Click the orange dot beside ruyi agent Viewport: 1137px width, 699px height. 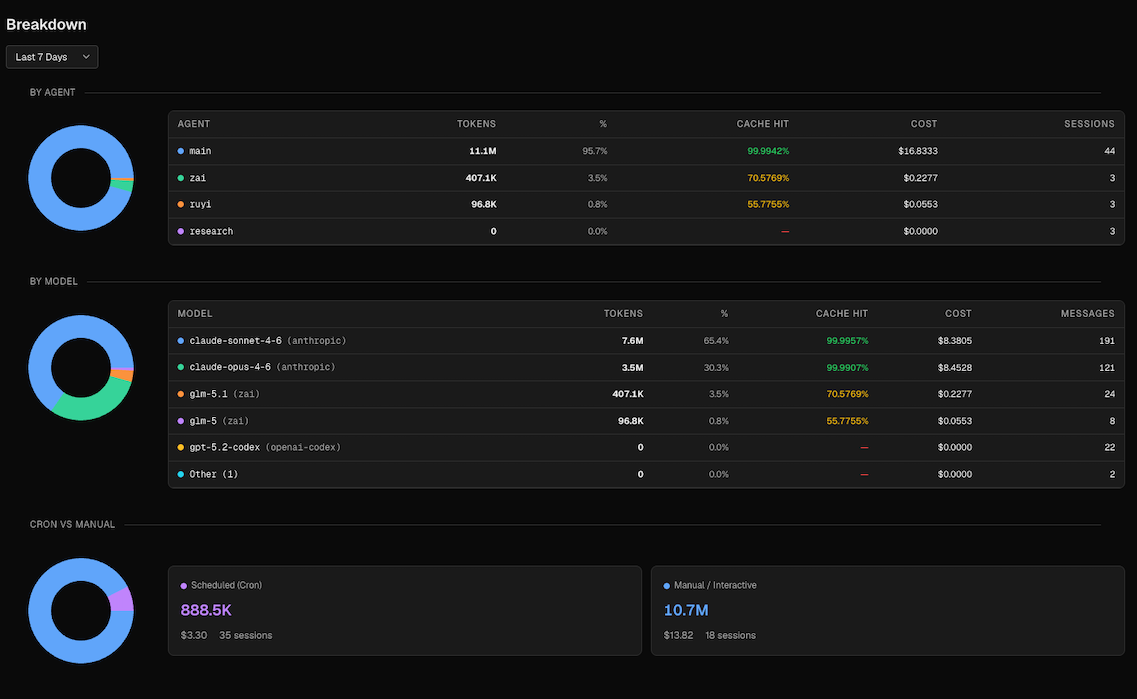coord(181,204)
